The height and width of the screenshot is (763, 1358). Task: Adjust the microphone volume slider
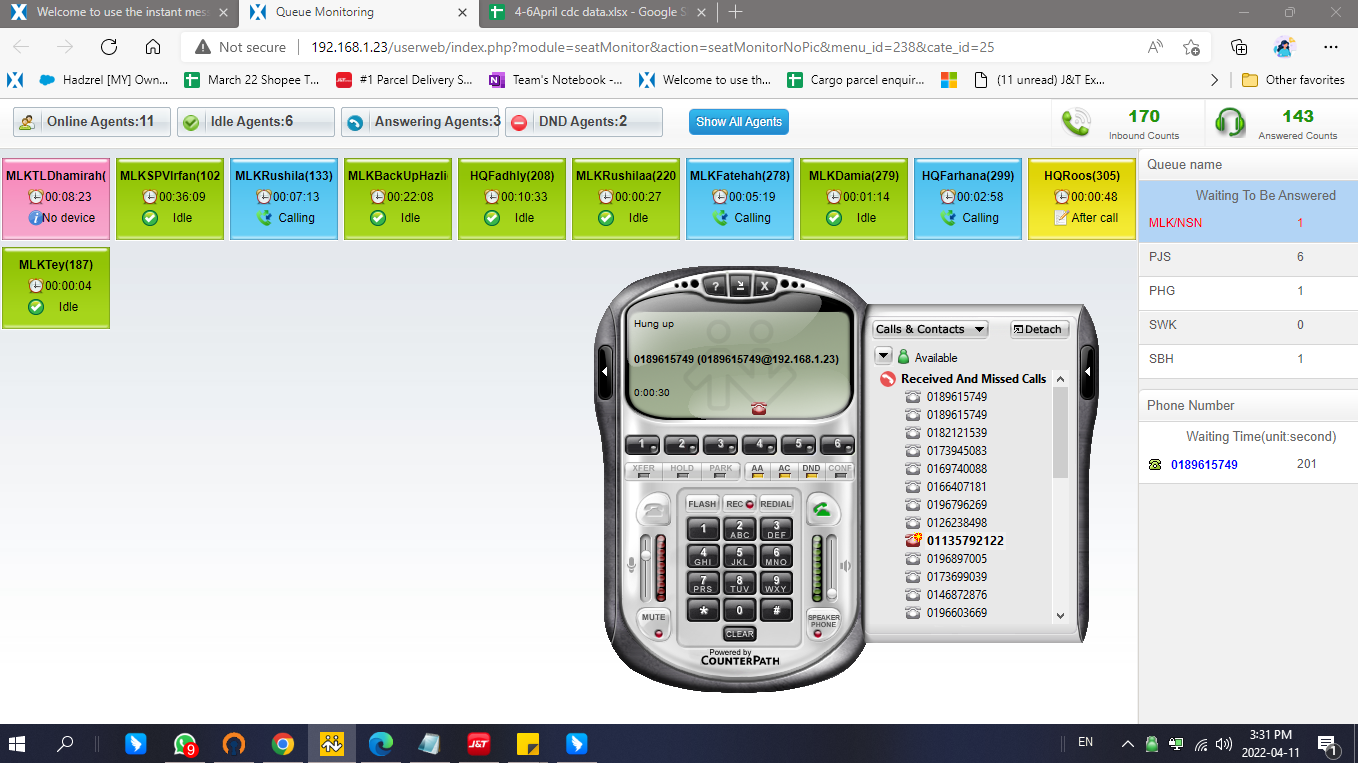coord(645,568)
